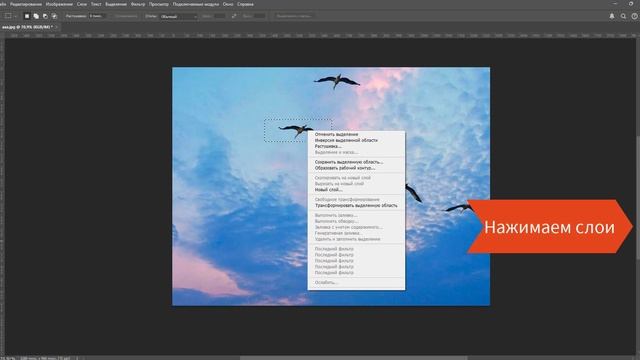
Task: Click the zoom percentage in status bar
Action: coord(8,358)
